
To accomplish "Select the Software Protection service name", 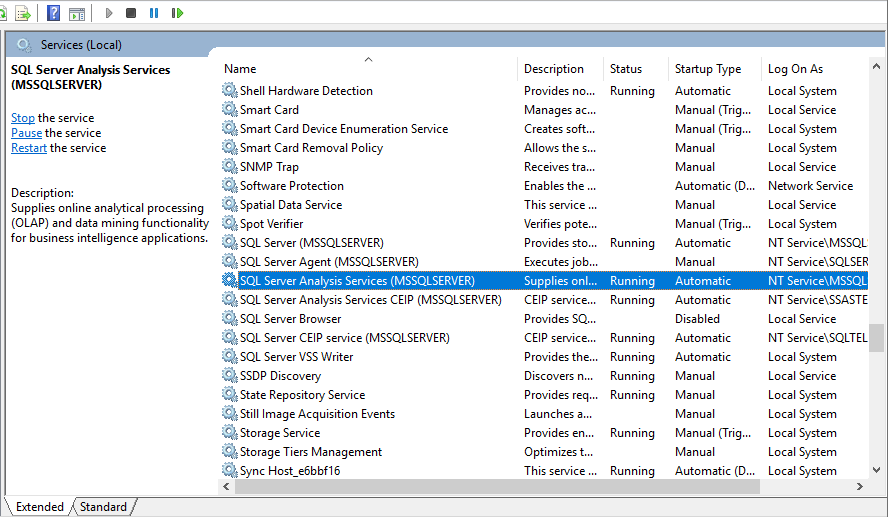I will click(292, 186).
